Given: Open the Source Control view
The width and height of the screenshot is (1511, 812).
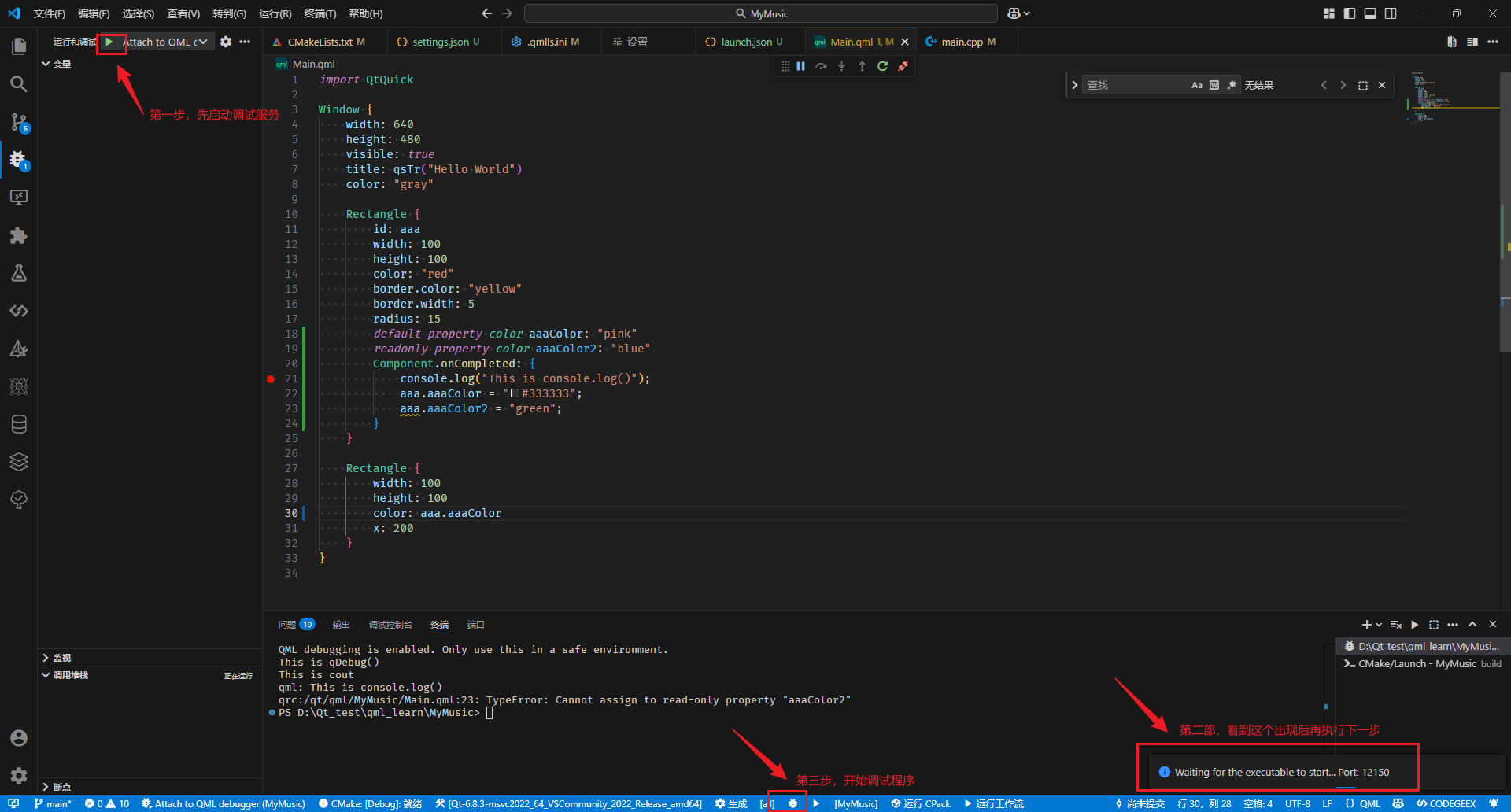Looking at the screenshot, I should pyautogui.click(x=19, y=122).
